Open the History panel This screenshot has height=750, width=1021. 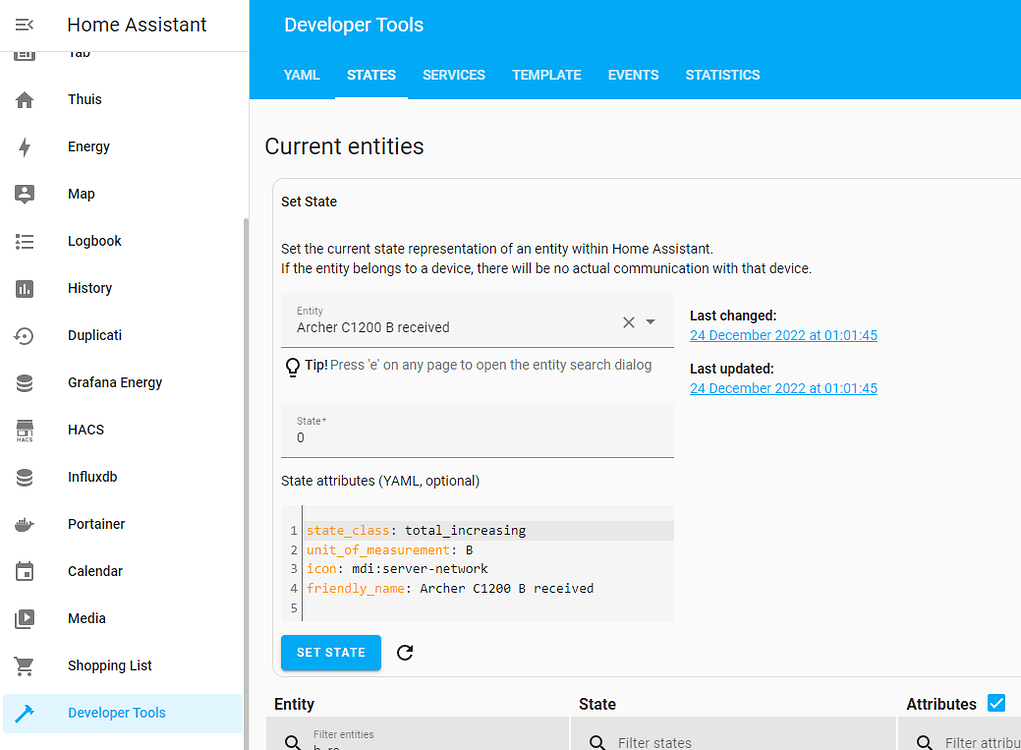(89, 288)
